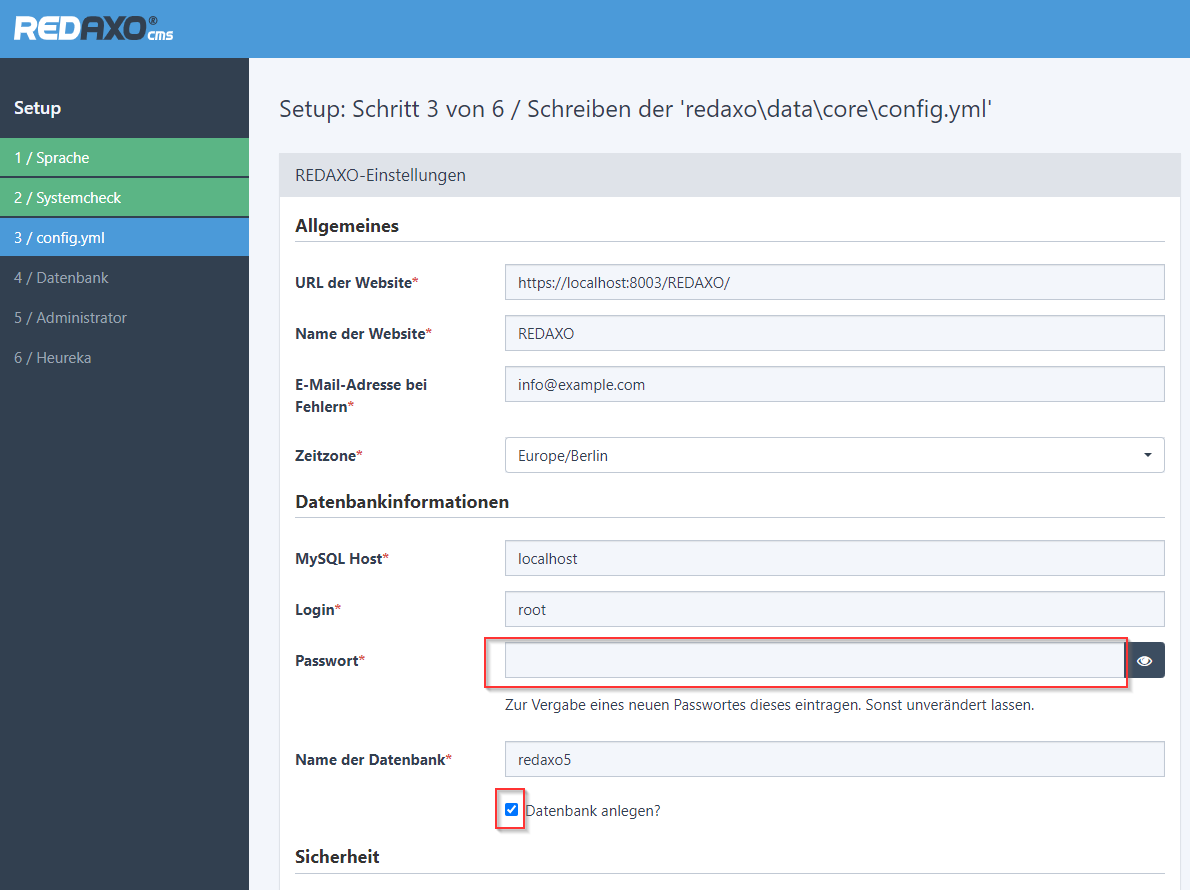The height and width of the screenshot is (890, 1190).
Task: Click the password hint text 'Zur Vergabe eines neuen Passwortes'
Action: tap(770, 705)
